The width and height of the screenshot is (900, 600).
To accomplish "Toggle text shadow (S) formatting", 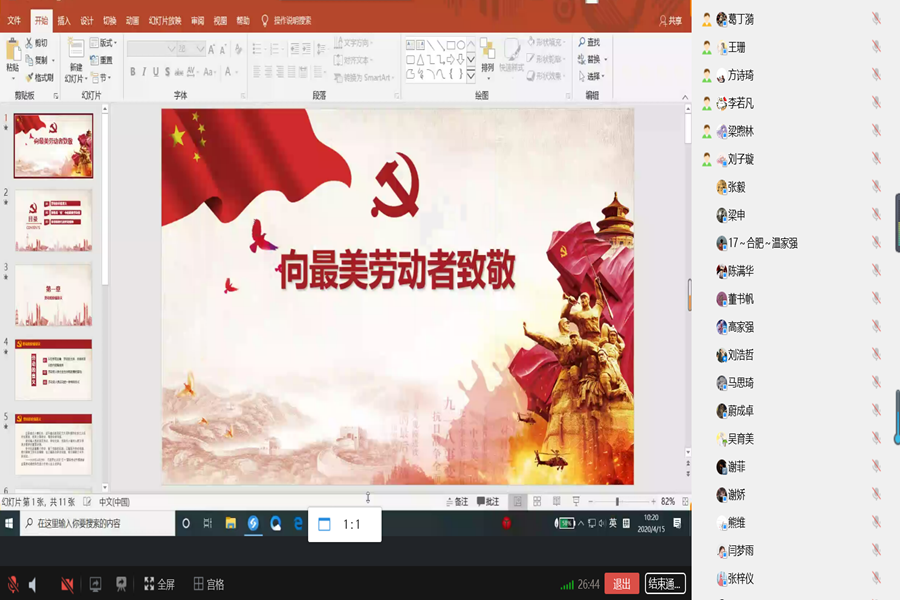I will click(167, 72).
